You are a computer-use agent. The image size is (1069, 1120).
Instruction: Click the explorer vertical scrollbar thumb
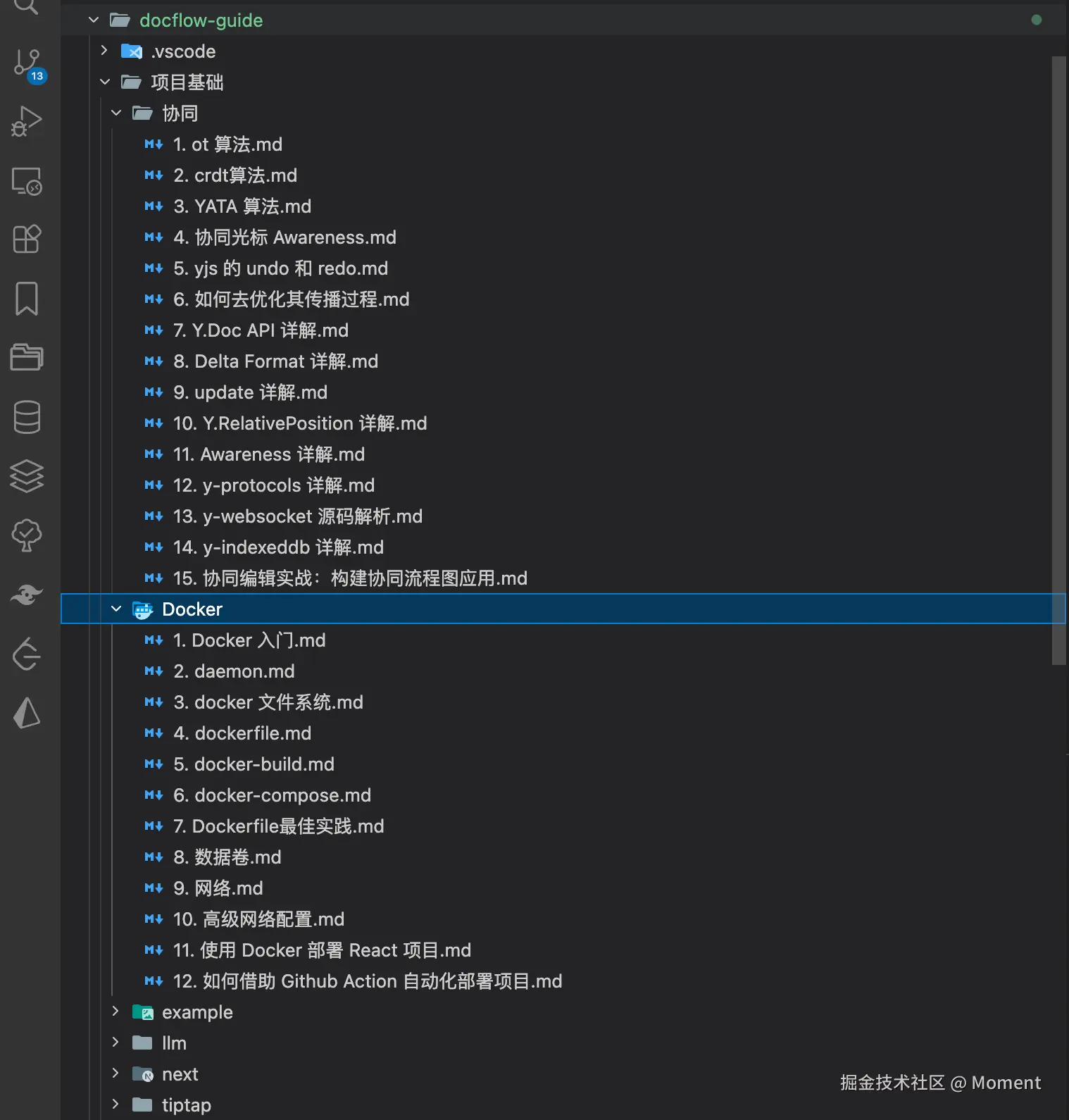(1059, 361)
